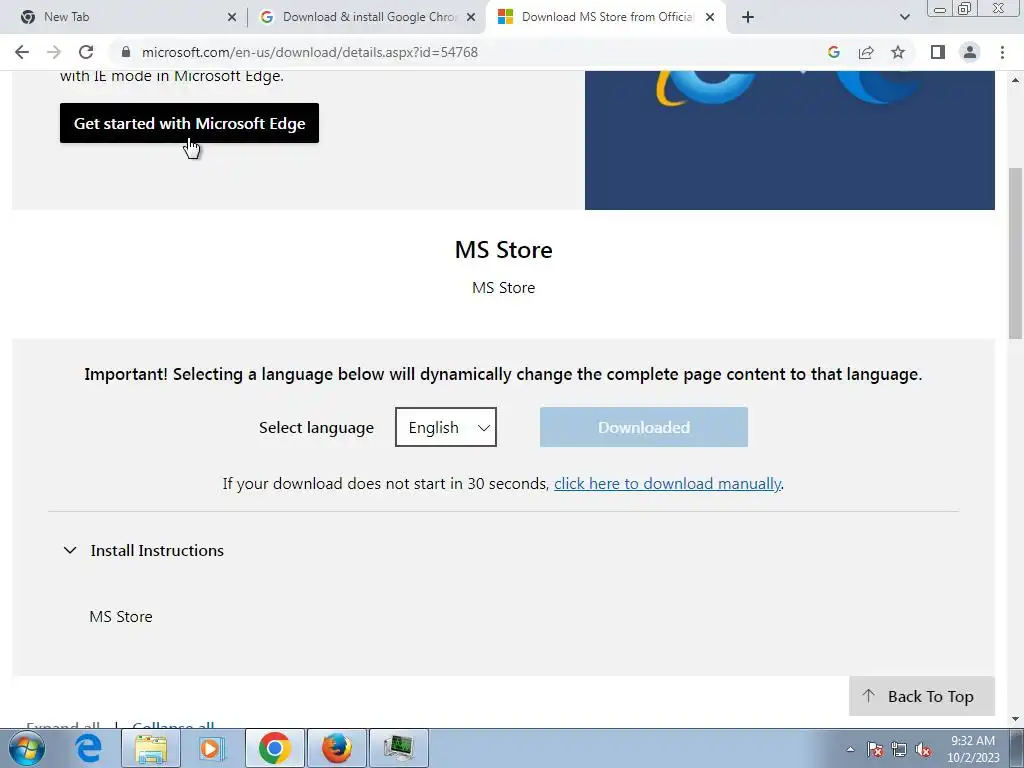The height and width of the screenshot is (768, 1024).
Task: Click the page vertical scrollbar thumb
Action: (1015, 253)
